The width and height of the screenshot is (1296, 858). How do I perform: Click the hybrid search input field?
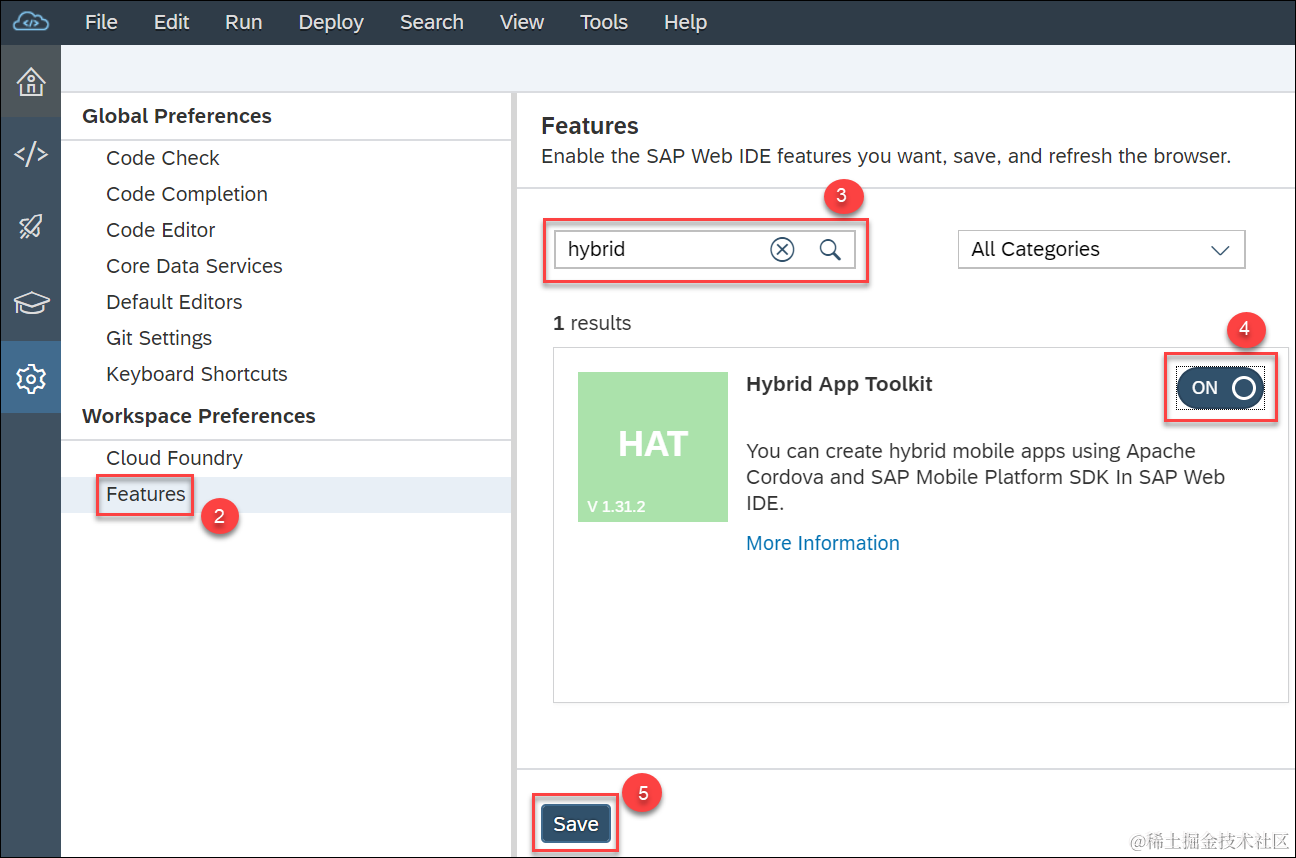click(660, 250)
